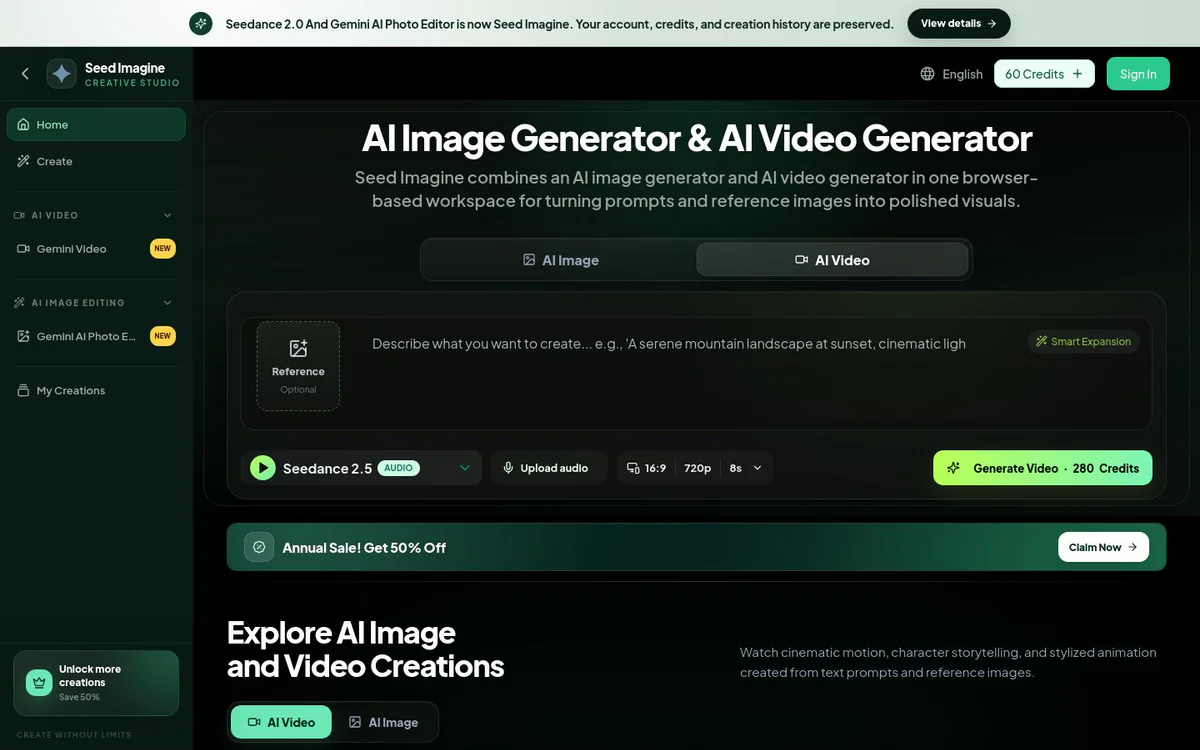This screenshot has width=1200, height=750.
Task: Select the AI Video generator tab
Action: [x=832, y=260]
